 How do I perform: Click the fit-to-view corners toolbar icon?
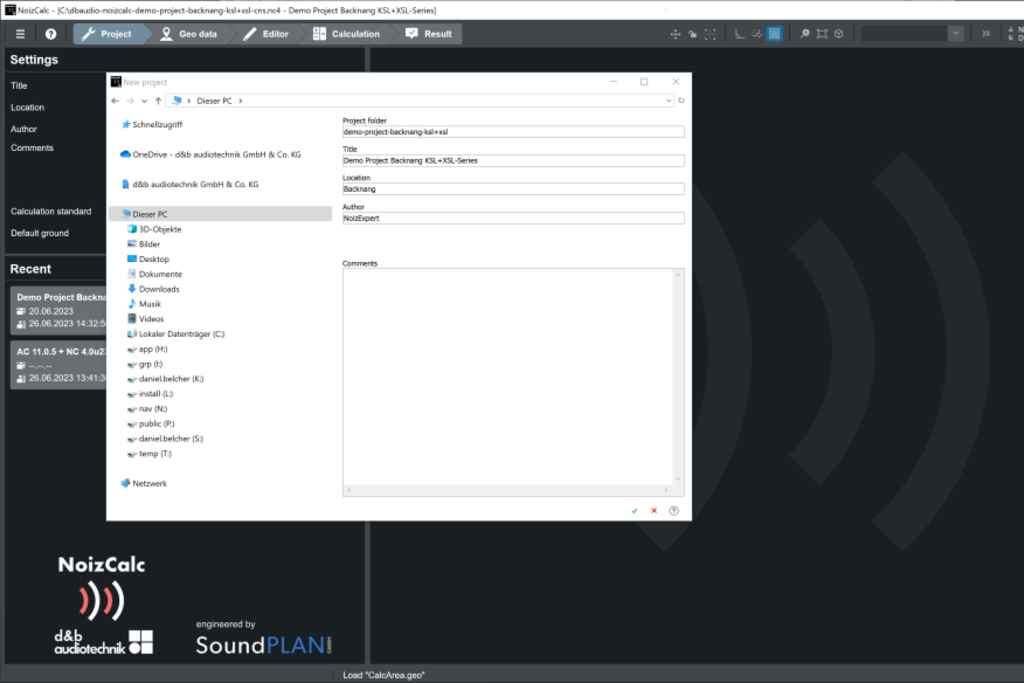pos(710,34)
